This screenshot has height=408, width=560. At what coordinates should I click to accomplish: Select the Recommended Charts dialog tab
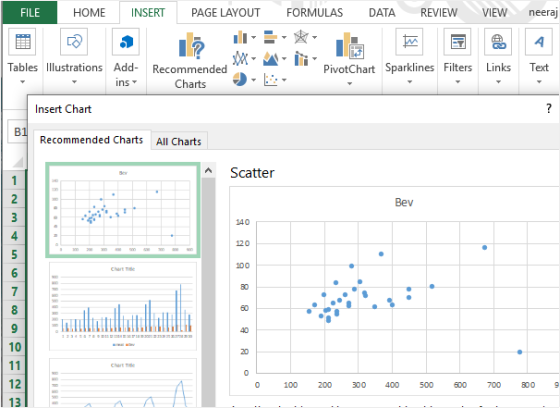coord(91,140)
